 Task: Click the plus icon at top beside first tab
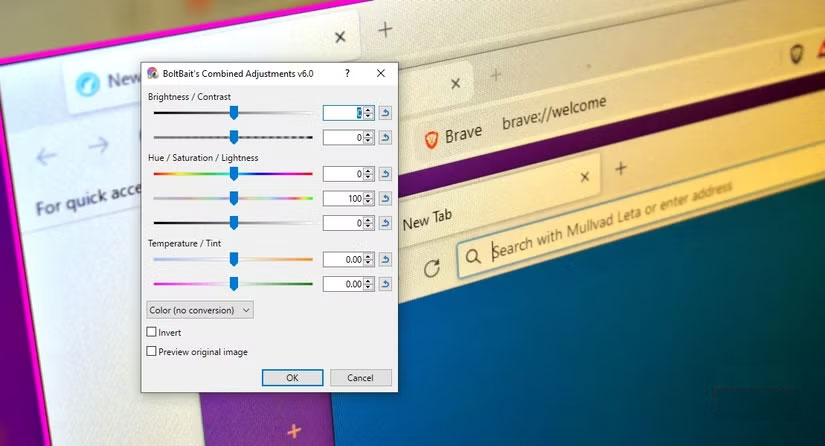click(x=385, y=29)
